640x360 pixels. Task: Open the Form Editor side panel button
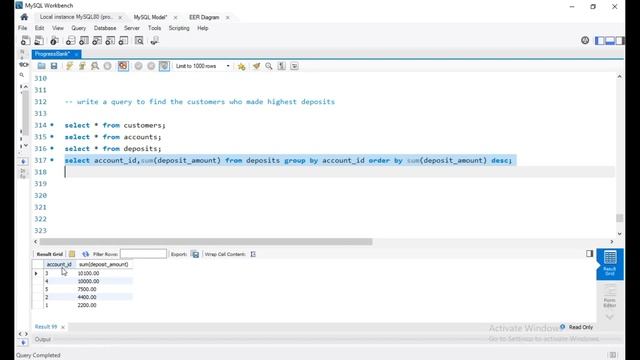coord(610,297)
